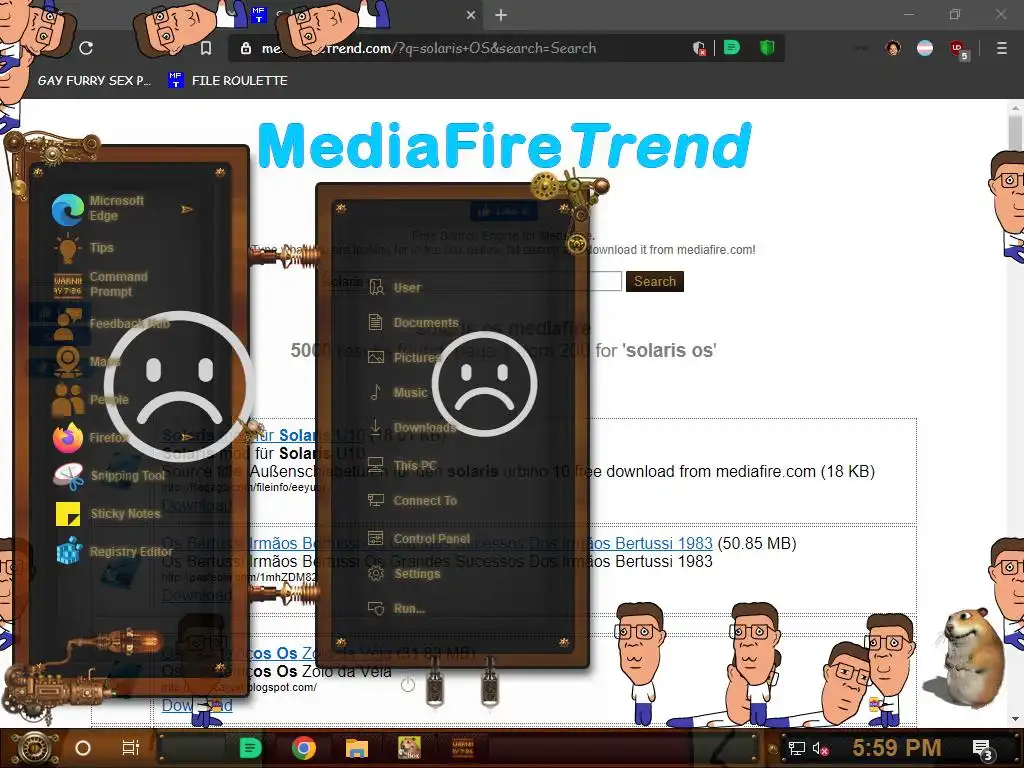Open the People app entry
Viewport: 1024px width, 768px height.
(x=90, y=400)
